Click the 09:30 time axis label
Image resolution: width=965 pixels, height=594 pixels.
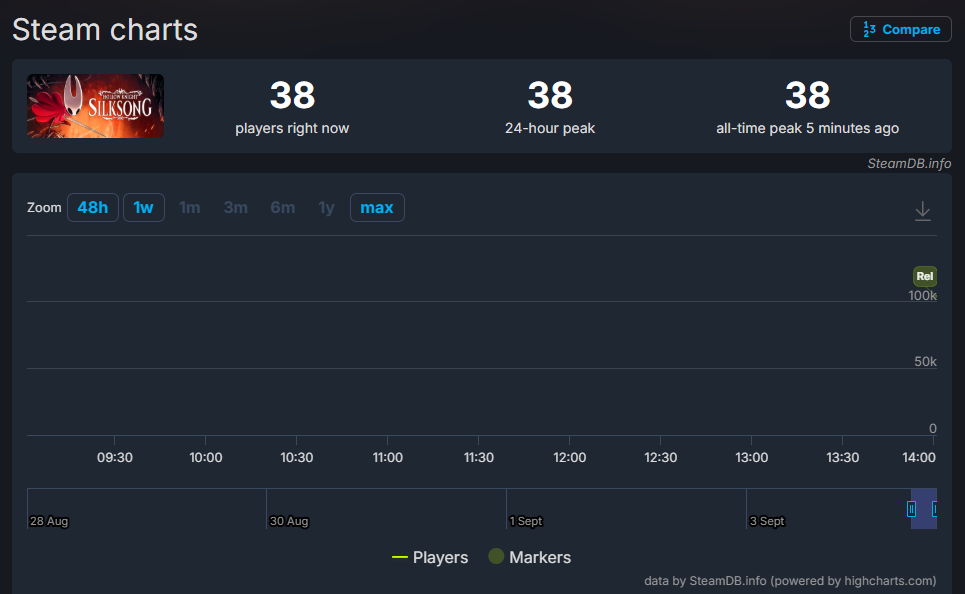pyautogui.click(x=114, y=457)
